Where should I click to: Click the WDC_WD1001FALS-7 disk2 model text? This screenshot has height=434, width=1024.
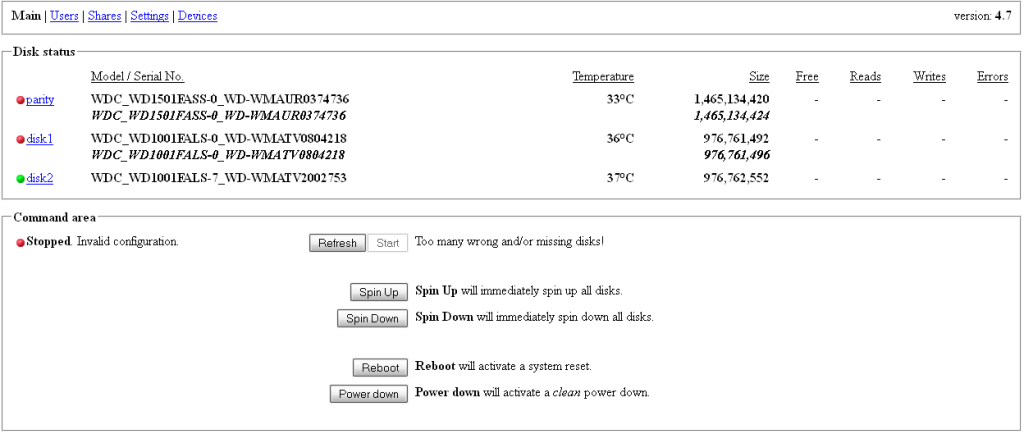click(x=219, y=178)
